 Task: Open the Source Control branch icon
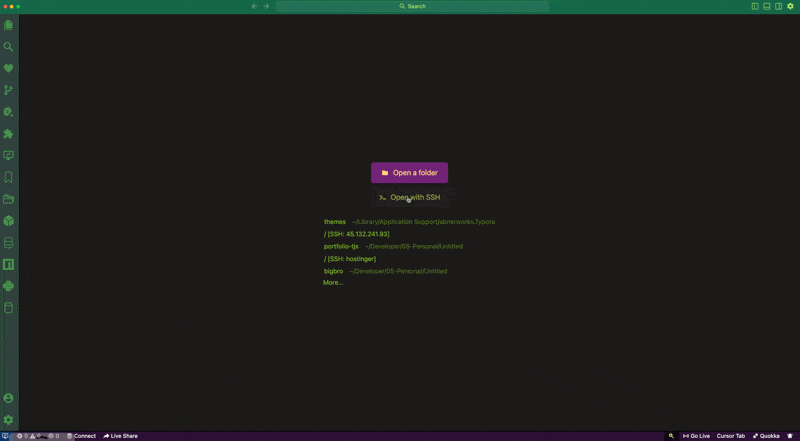click(9, 90)
